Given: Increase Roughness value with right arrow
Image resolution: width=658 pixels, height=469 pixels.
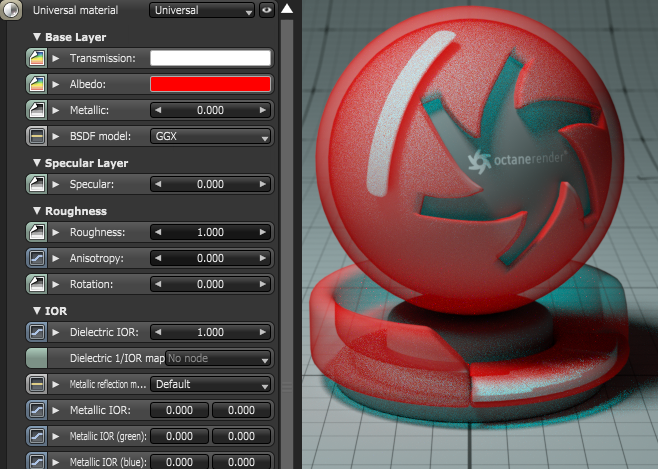Looking at the screenshot, I should click(x=263, y=232).
